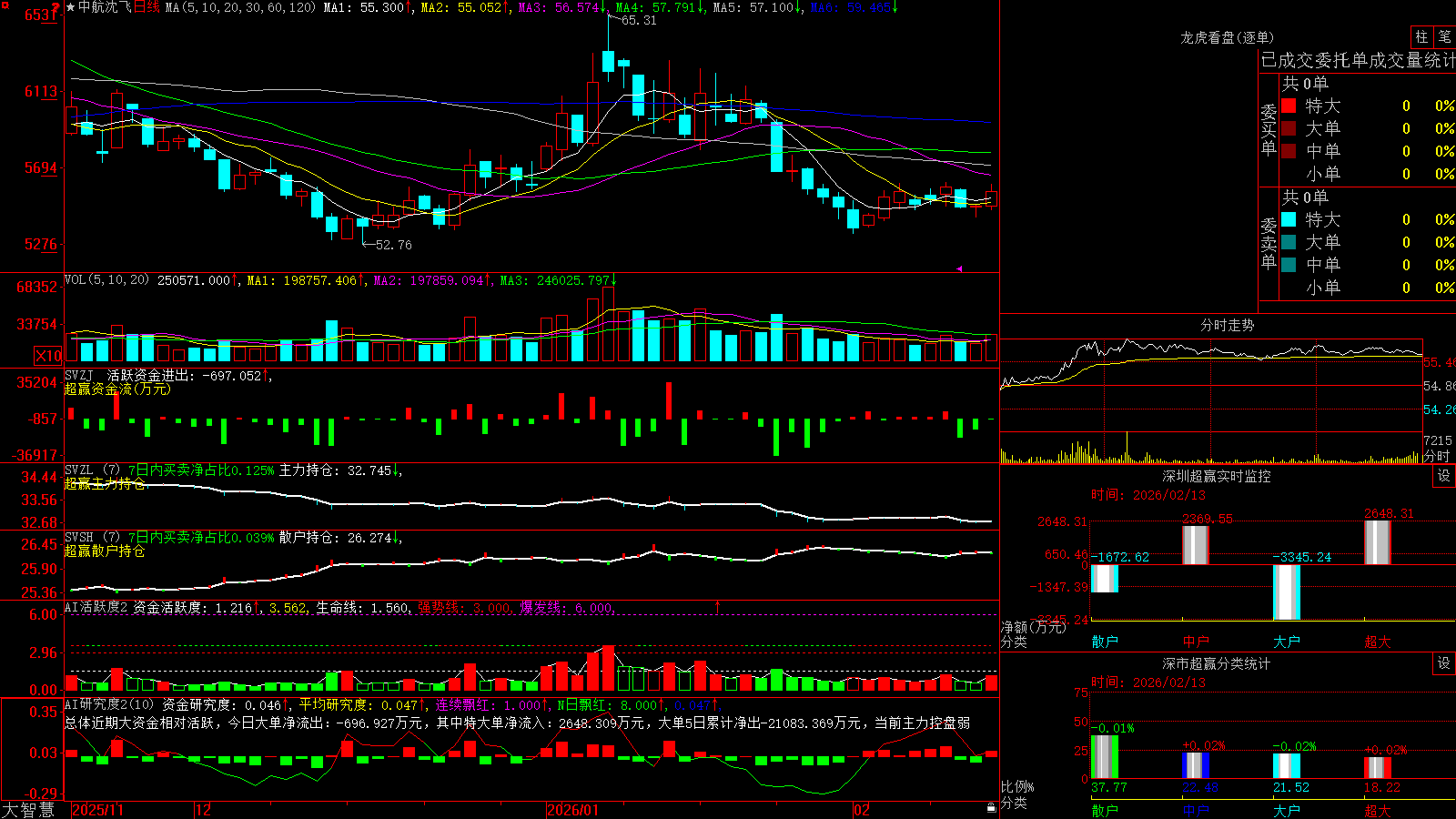
Task: Click the 柱 button in 龙虎看盘
Action: tap(1421, 37)
